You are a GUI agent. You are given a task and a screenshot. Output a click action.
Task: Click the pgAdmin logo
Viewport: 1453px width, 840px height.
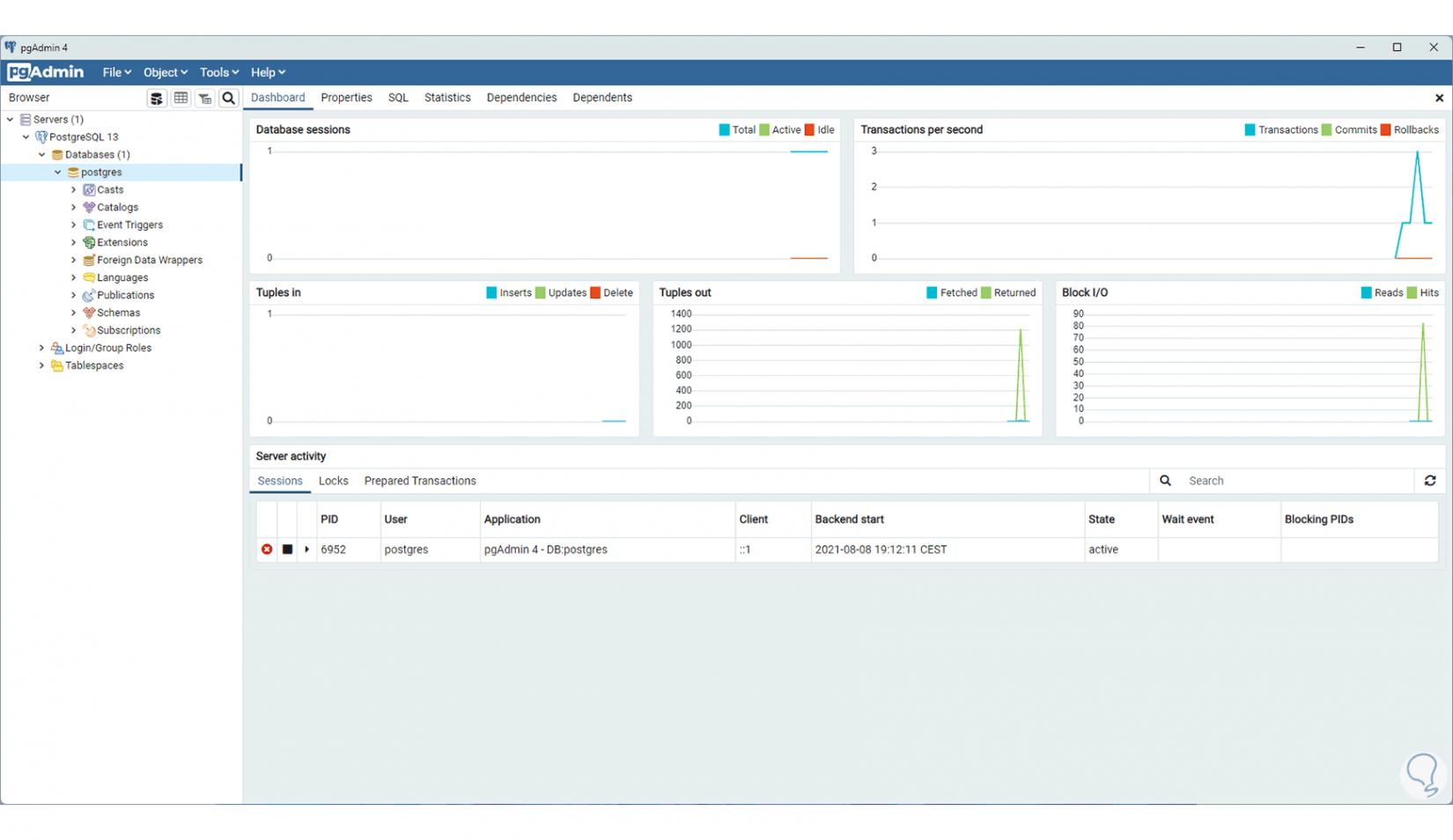46,72
